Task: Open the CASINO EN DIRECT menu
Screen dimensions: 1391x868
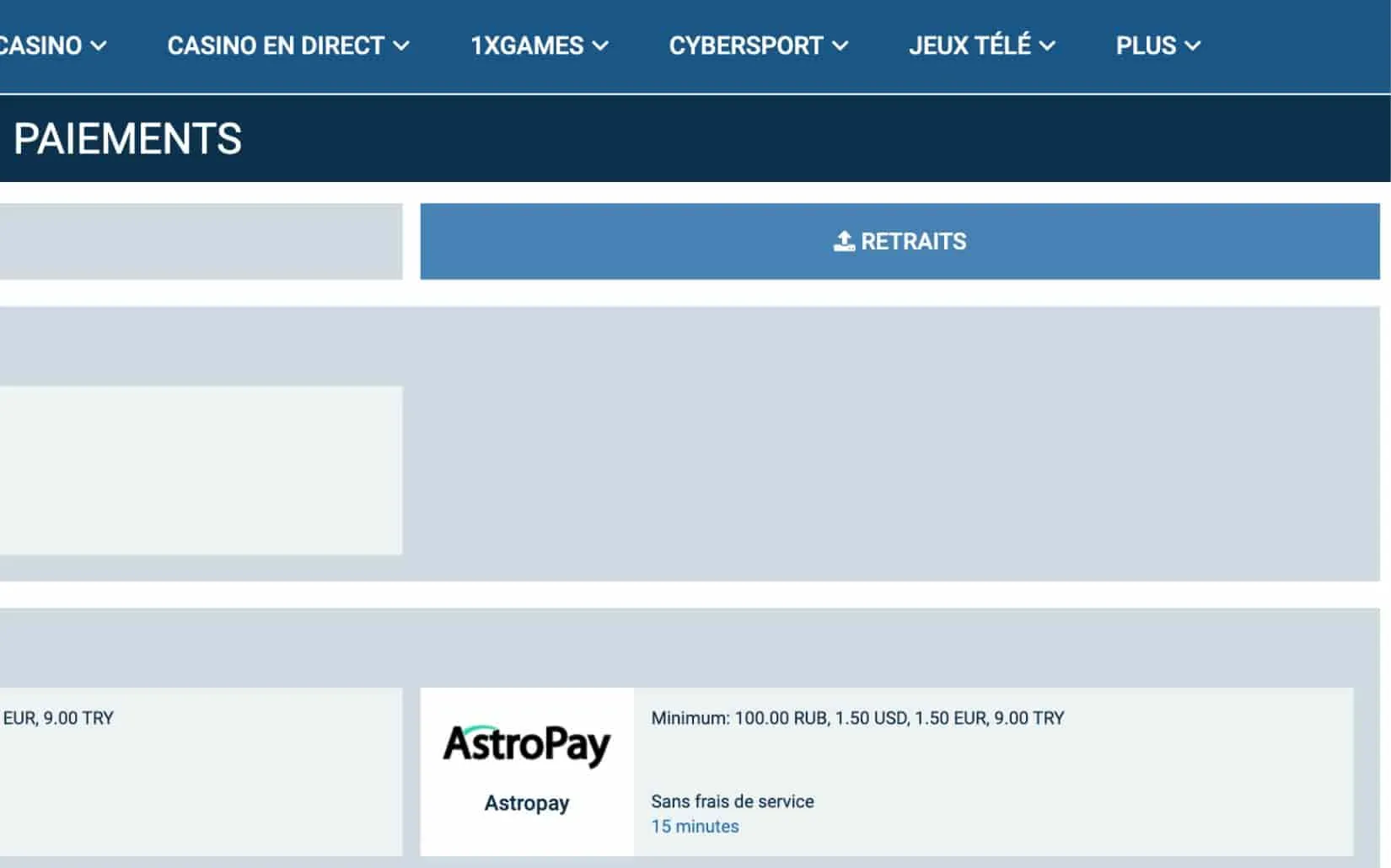Action: [288, 46]
